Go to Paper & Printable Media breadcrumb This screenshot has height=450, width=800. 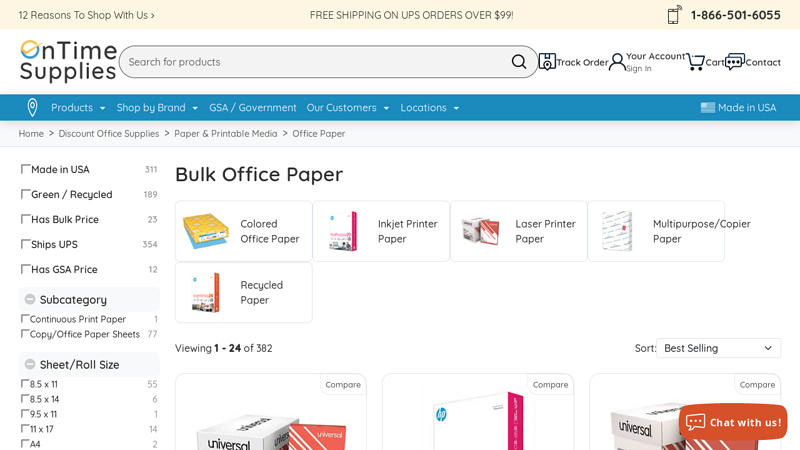(x=226, y=134)
